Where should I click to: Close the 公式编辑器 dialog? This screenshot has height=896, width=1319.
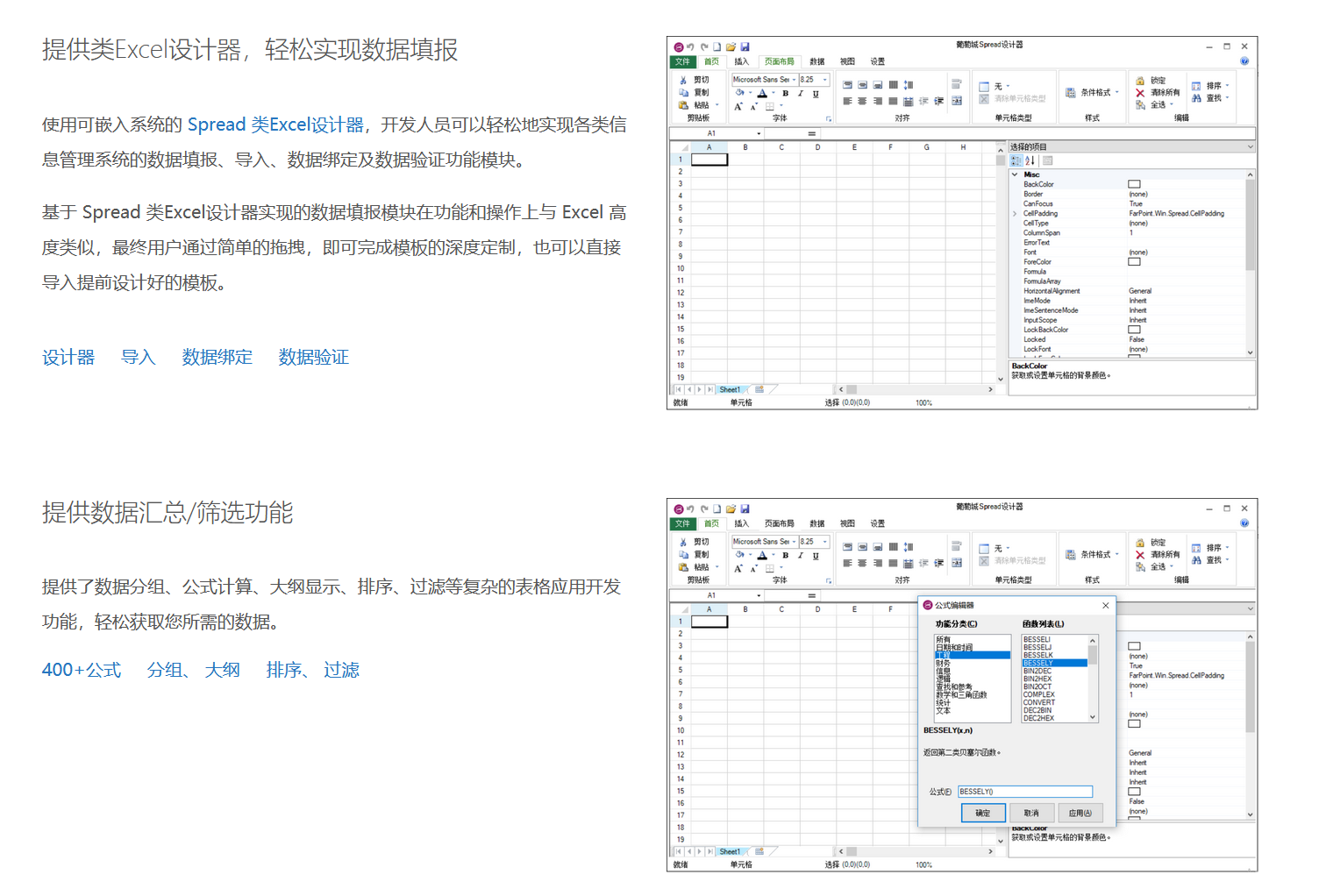(1106, 605)
